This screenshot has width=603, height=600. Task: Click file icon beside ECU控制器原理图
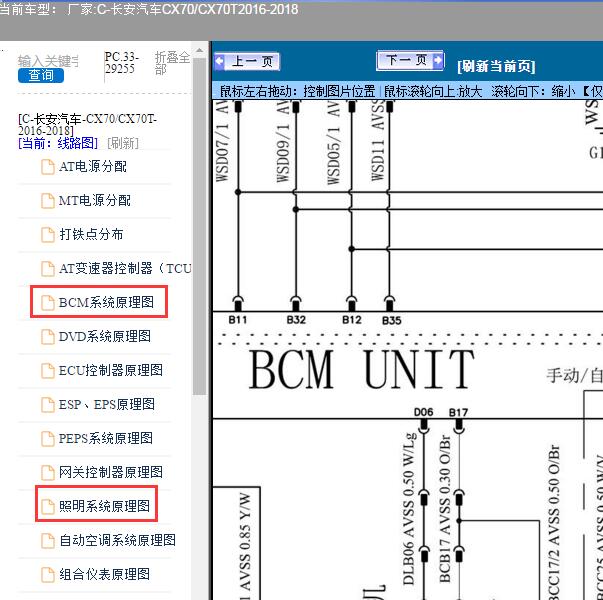(x=48, y=370)
